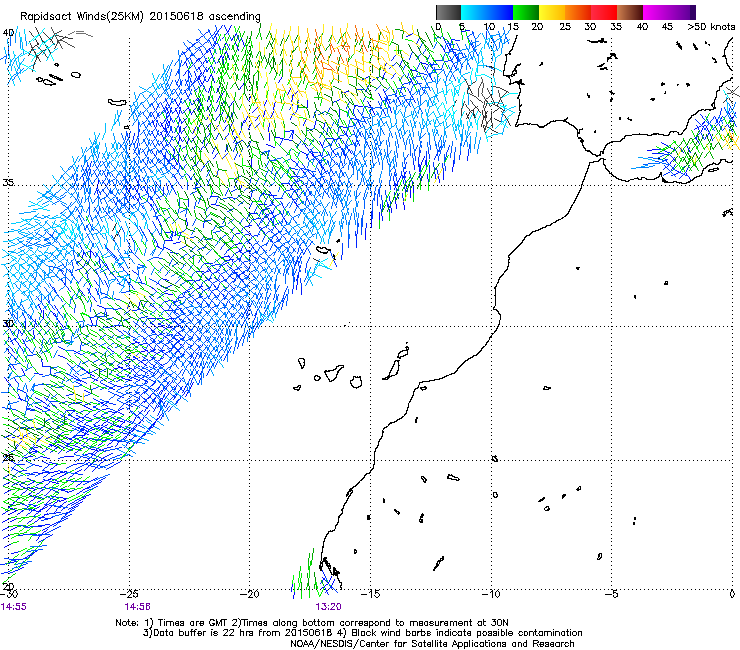This screenshot has height=650, width=740.
Task: Click the note line starting "Note: 1) Times are GMT"
Action: click(312, 623)
